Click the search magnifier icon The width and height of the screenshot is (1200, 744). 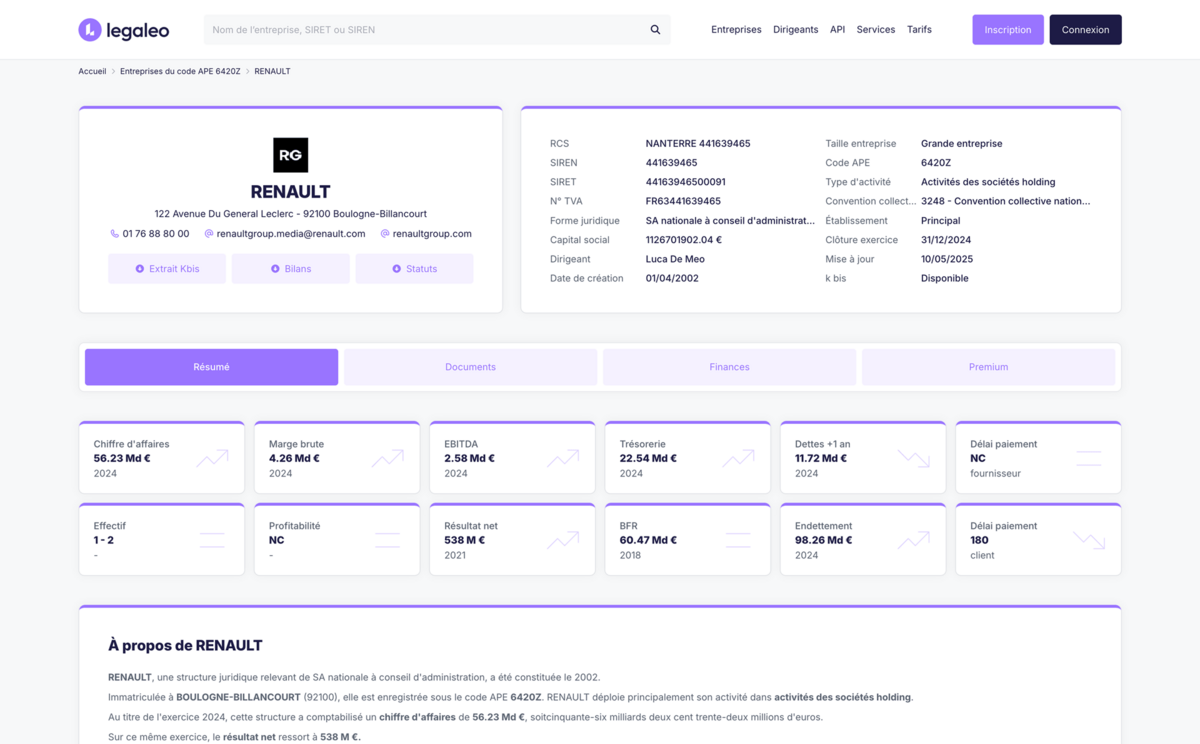tap(655, 30)
